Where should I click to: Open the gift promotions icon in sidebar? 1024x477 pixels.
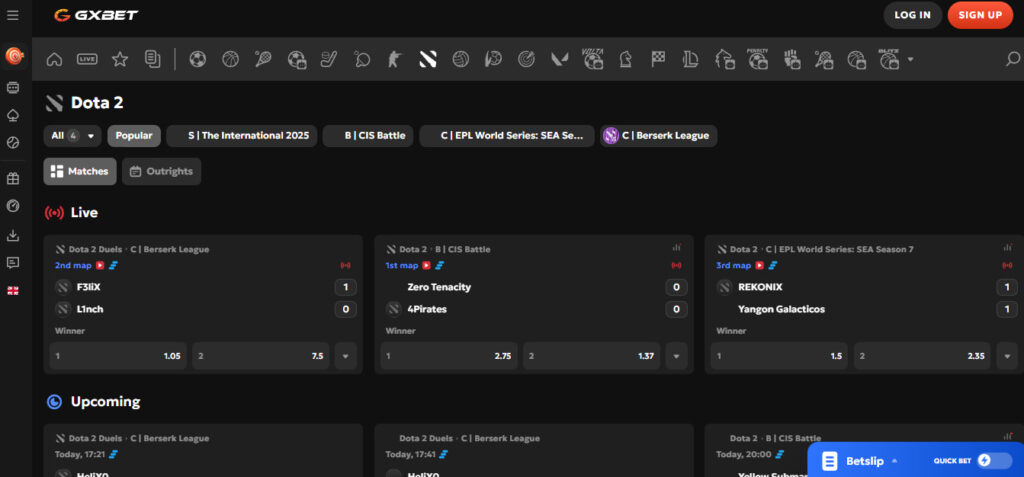pos(12,178)
